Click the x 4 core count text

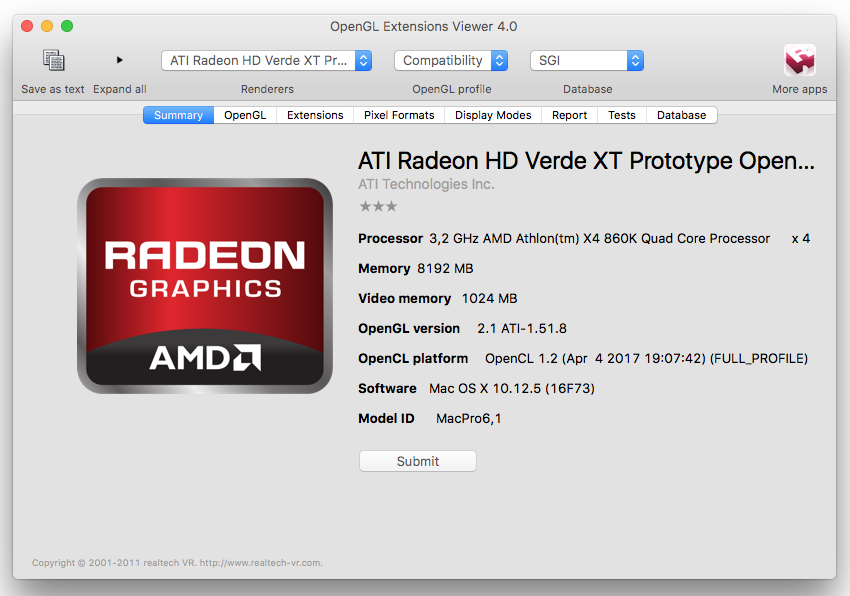[x=801, y=239]
